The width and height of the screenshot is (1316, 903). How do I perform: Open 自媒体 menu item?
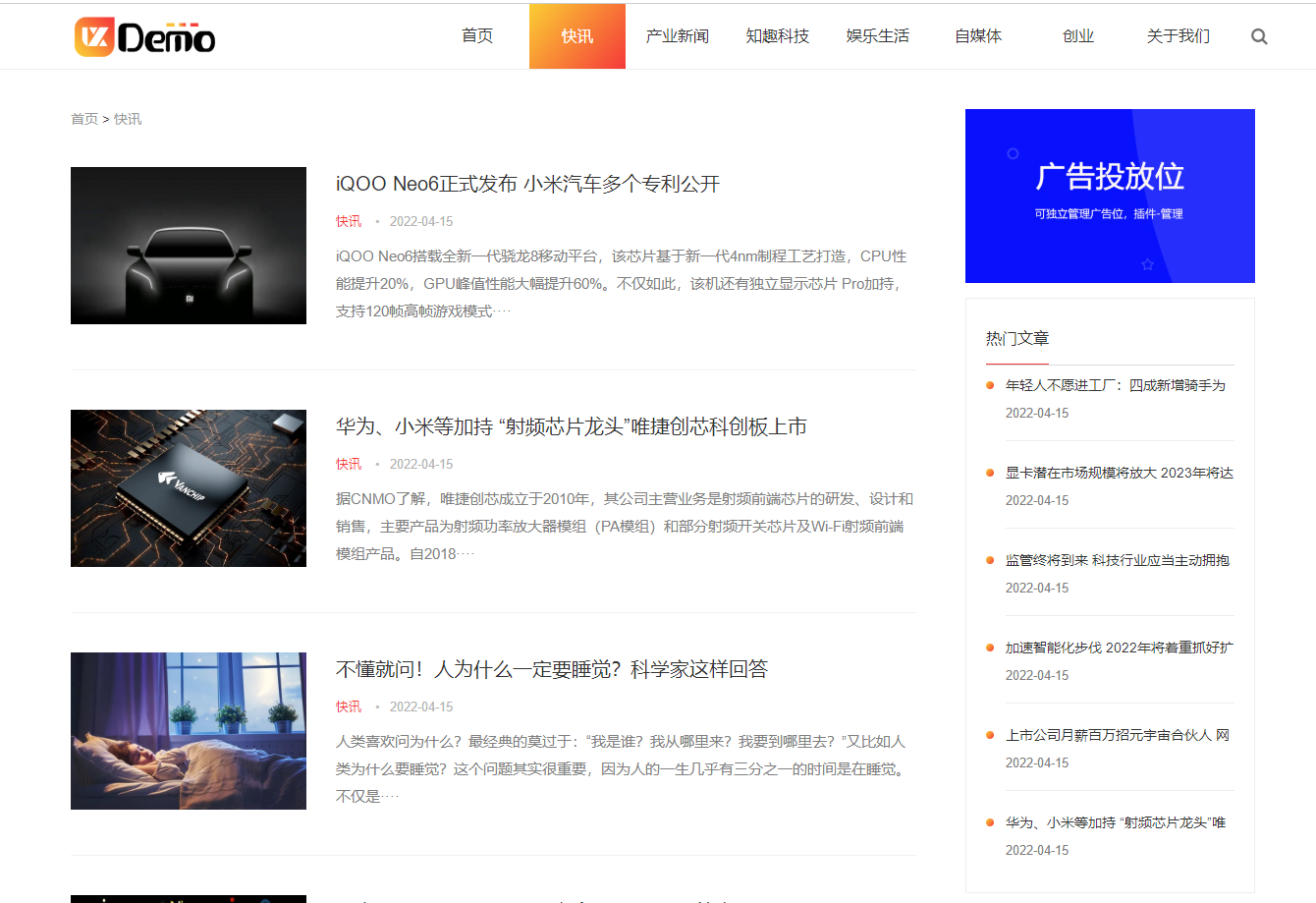[978, 36]
